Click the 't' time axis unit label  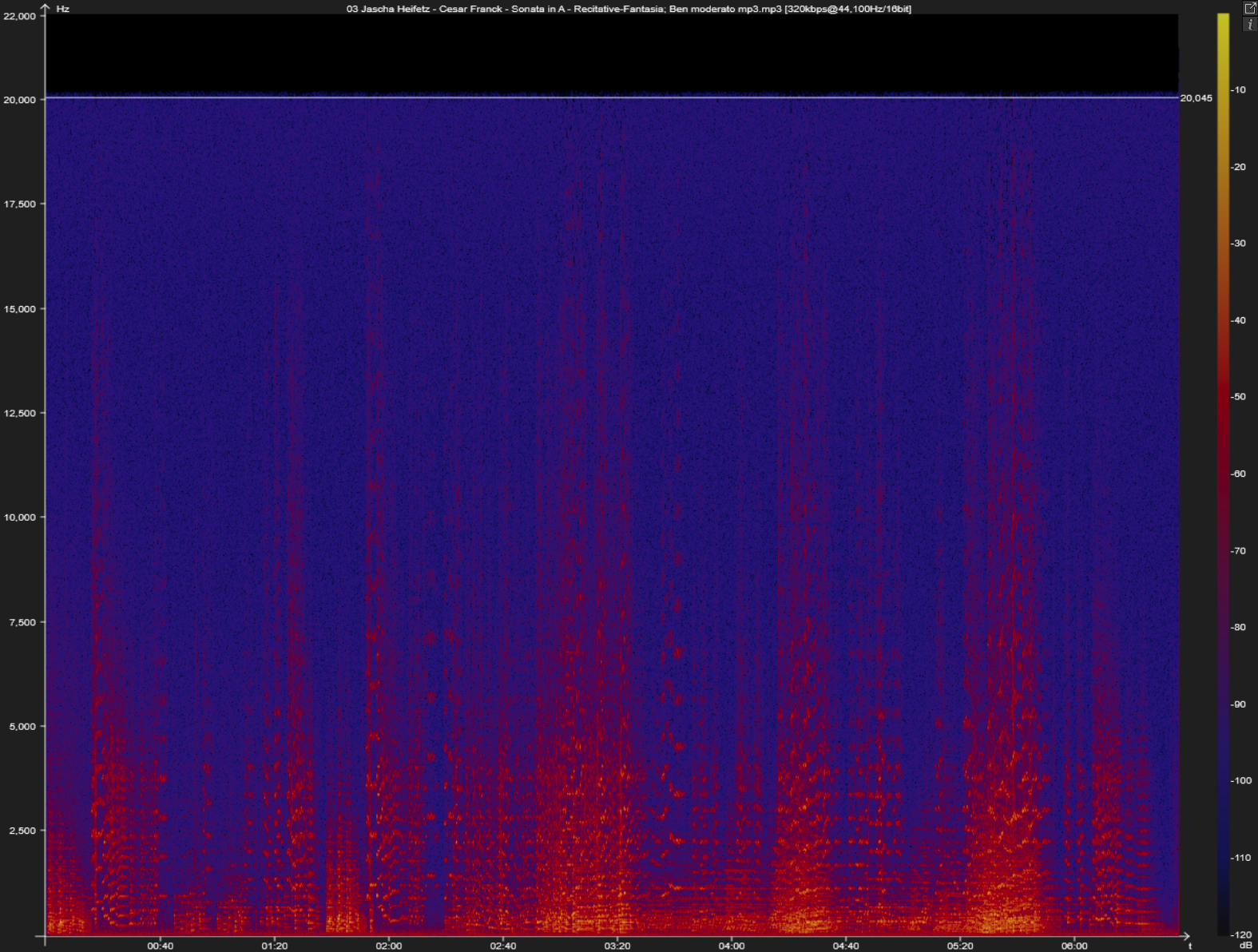pos(1189,946)
